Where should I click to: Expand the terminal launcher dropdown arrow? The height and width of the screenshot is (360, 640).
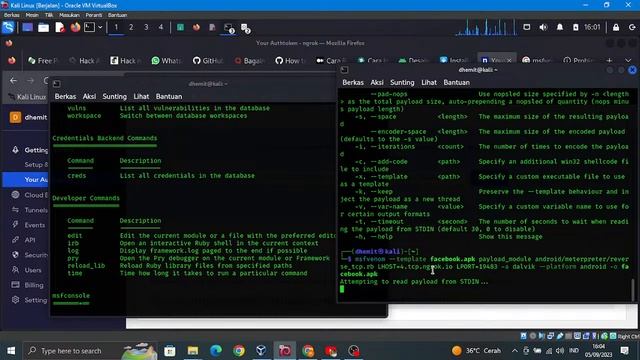tap(100, 27)
